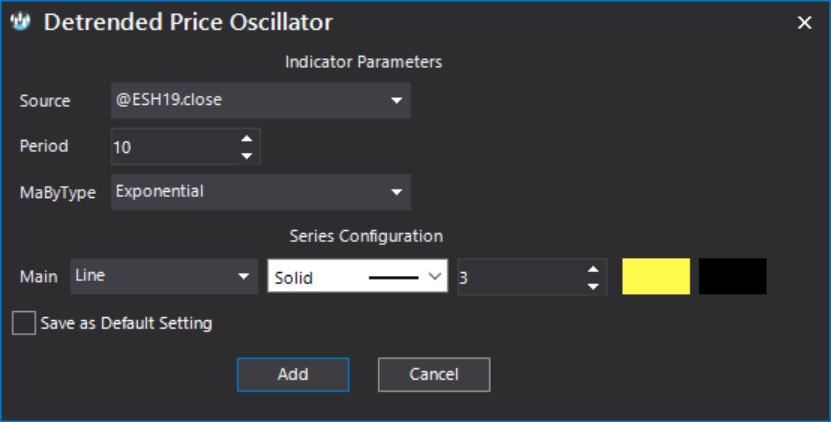This screenshot has height=422, width=831.
Task: Close the Detrended Price Oscillator dialog
Action: [804, 22]
